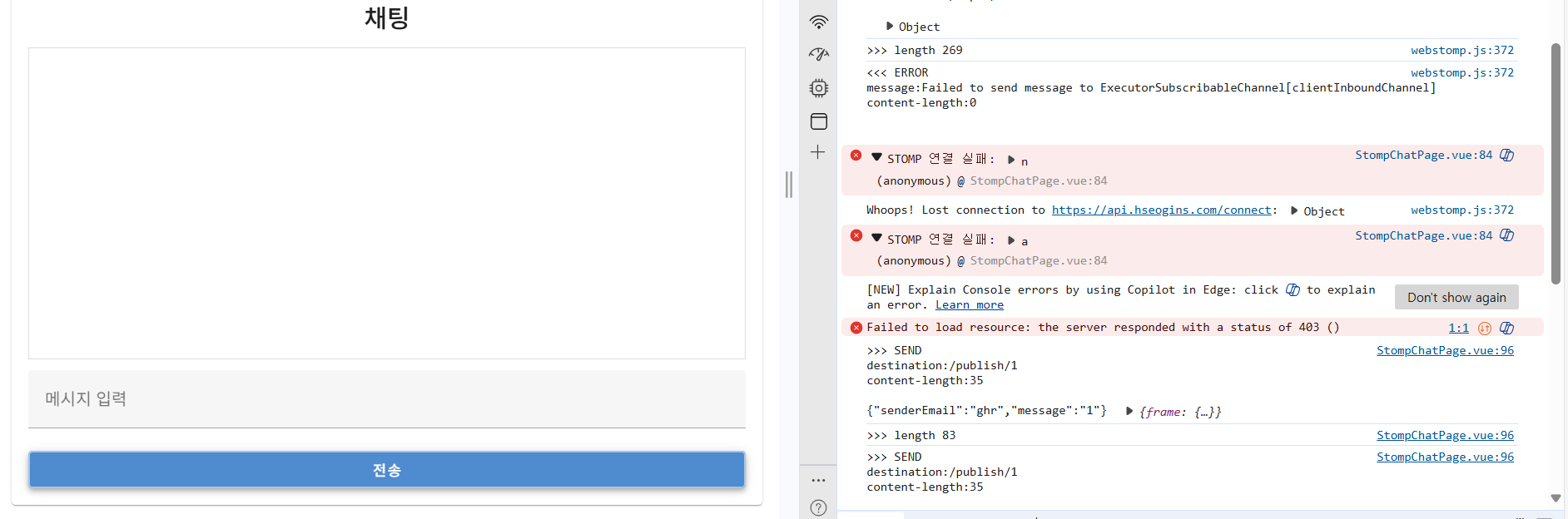The height and width of the screenshot is (519, 1568).
Task: Open StompChatPage.vue:96 link beside length 83
Action: (x=1446, y=436)
